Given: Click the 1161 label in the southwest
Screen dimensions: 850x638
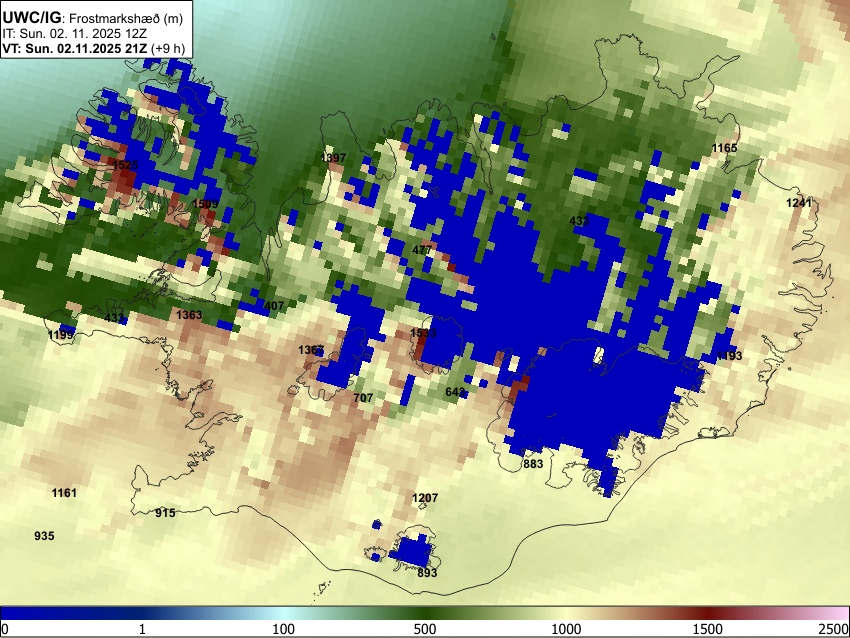Looking at the screenshot, I should click(64, 493).
